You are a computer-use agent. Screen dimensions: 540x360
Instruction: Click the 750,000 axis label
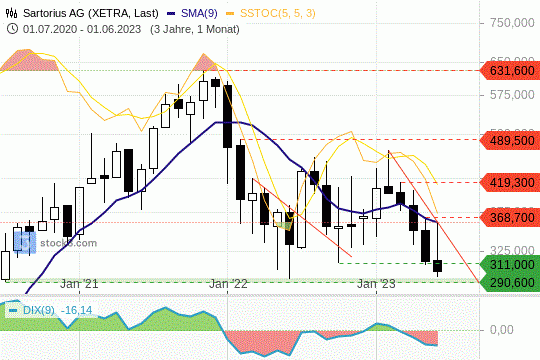coord(512,23)
